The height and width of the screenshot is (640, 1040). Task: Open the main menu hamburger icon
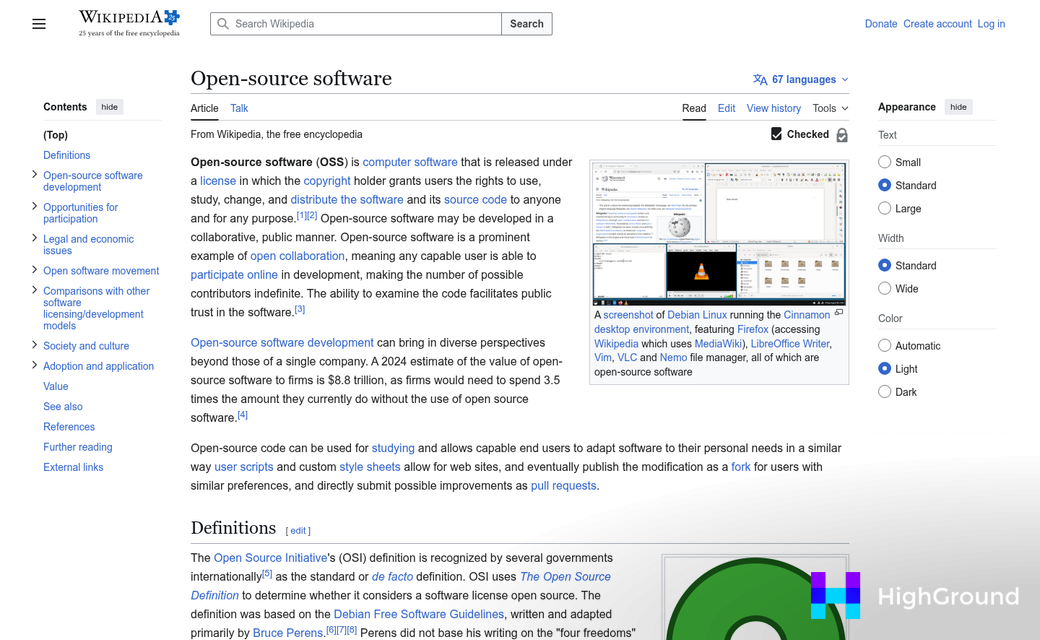[39, 24]
